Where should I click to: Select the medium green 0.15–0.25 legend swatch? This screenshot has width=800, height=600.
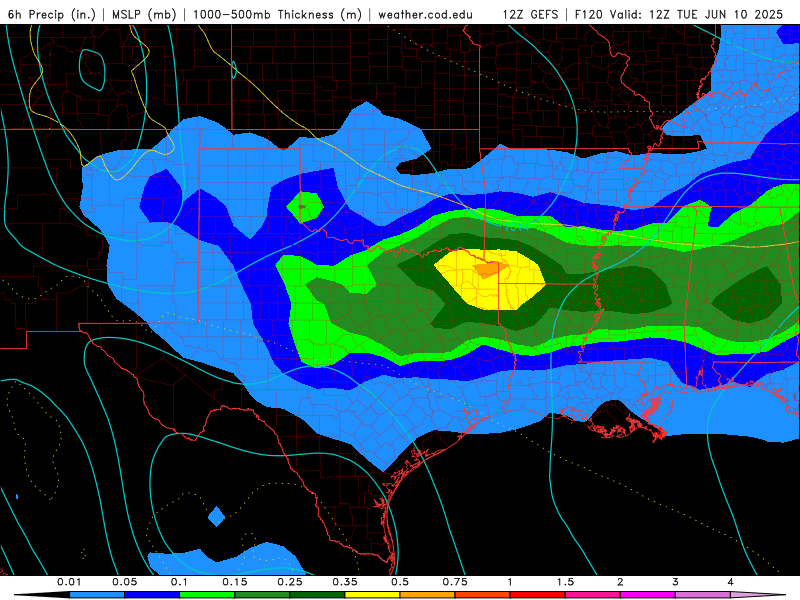pyautogui.click(x=262, y=595)
